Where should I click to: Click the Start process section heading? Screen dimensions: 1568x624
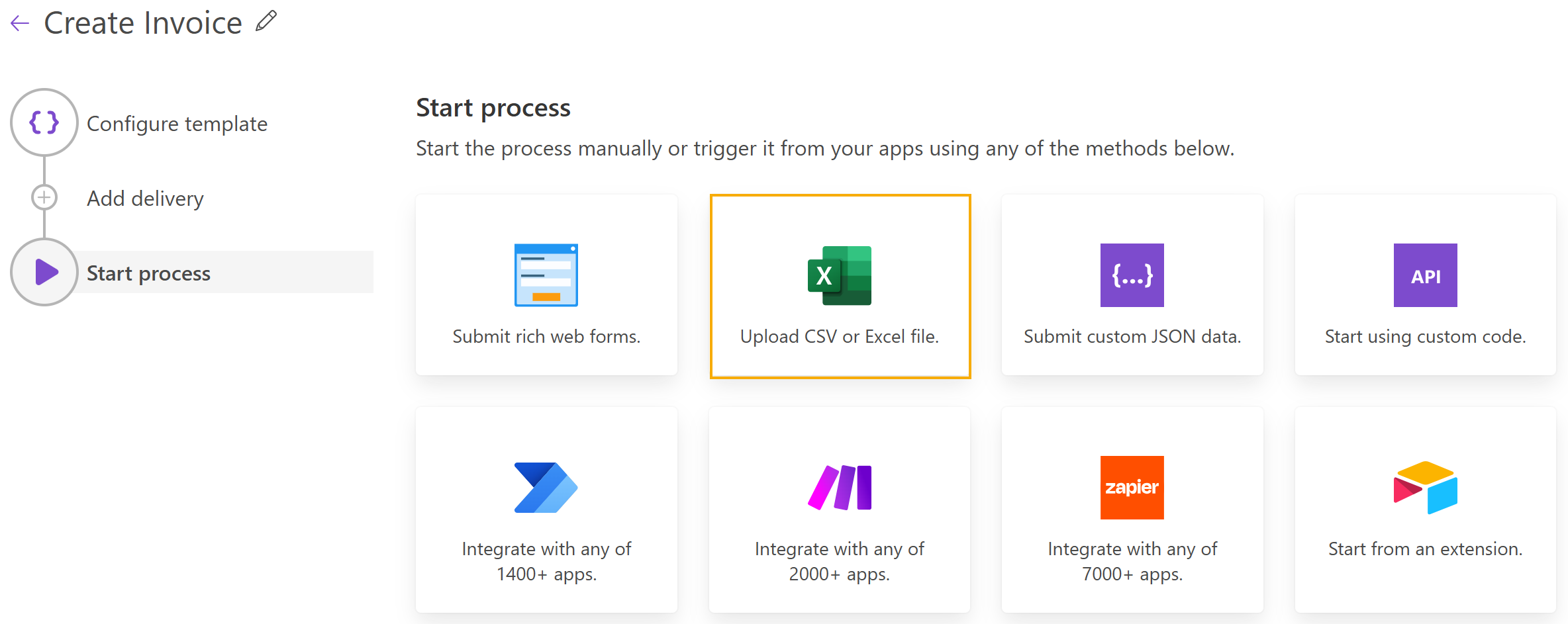(493, 108)
